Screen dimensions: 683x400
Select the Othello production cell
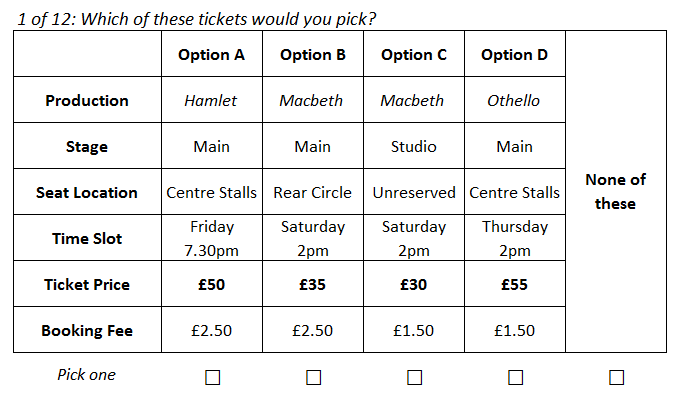[514, 101]
